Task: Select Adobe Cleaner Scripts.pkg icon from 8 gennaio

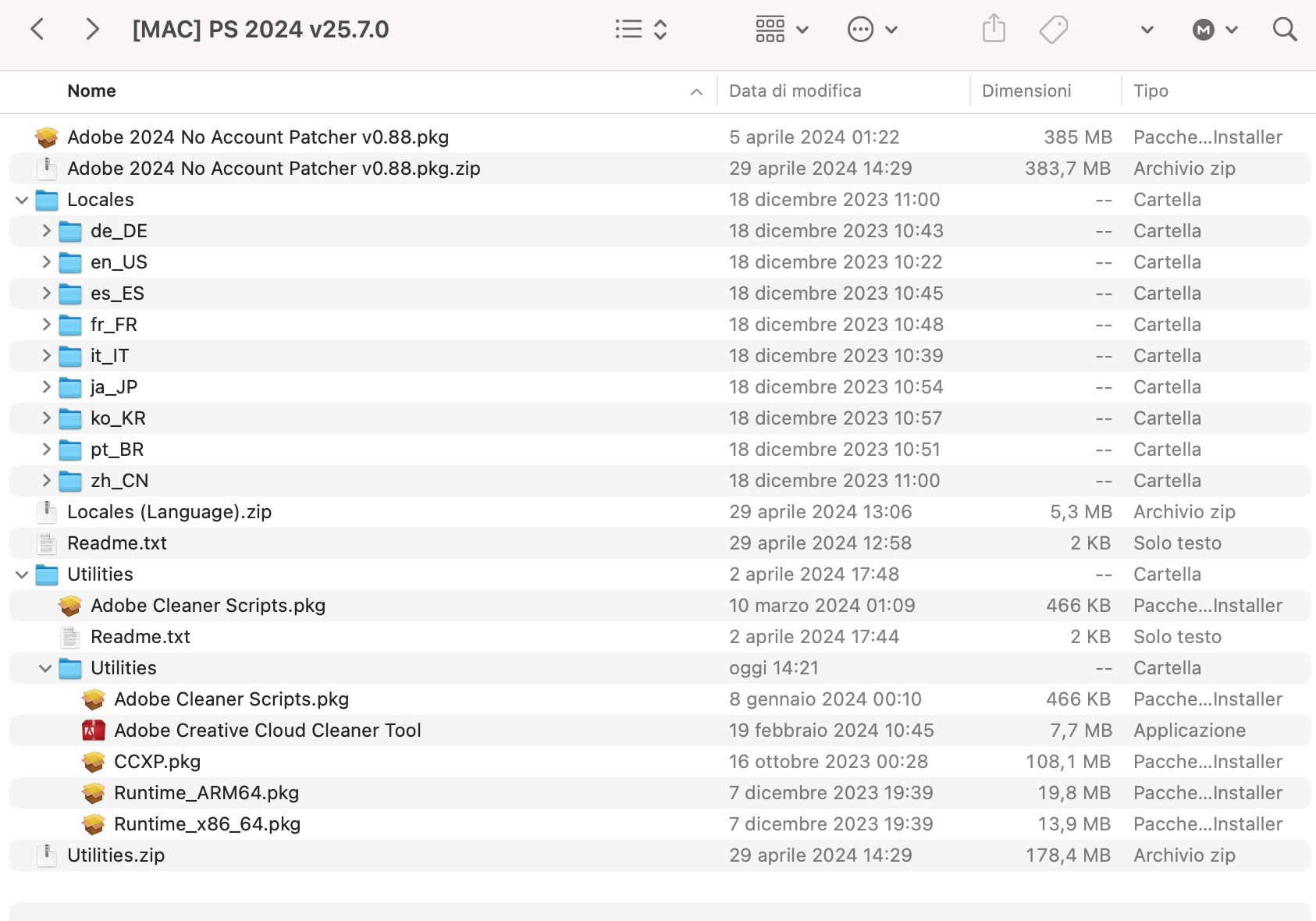Action: (x=94, y=699)
